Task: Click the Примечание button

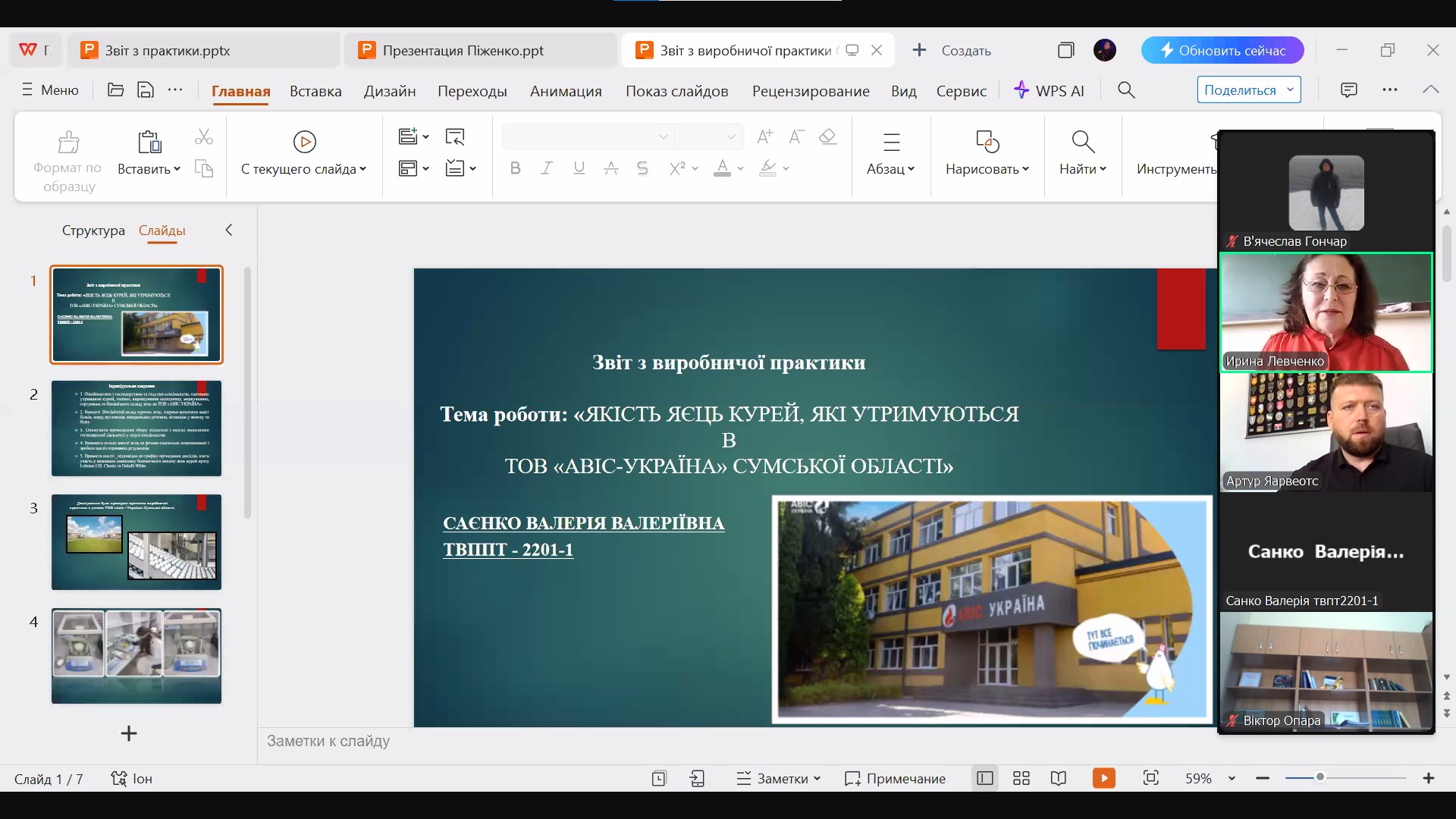Action: [x=896, y=778]
